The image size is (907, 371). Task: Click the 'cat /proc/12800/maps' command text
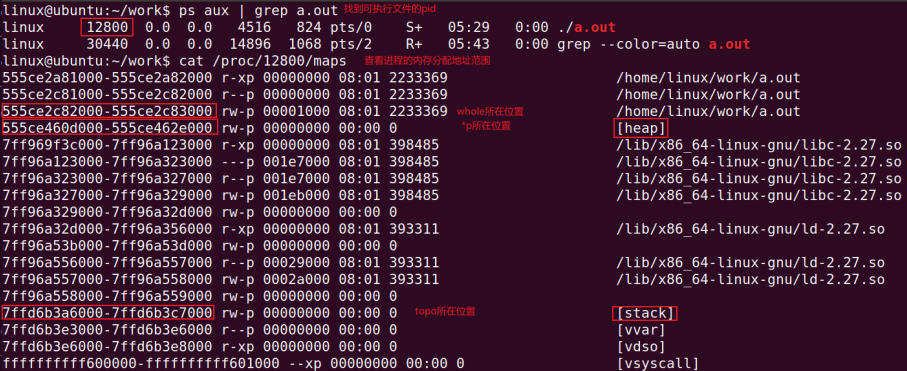pyautogui.click(x=263, y=61)
